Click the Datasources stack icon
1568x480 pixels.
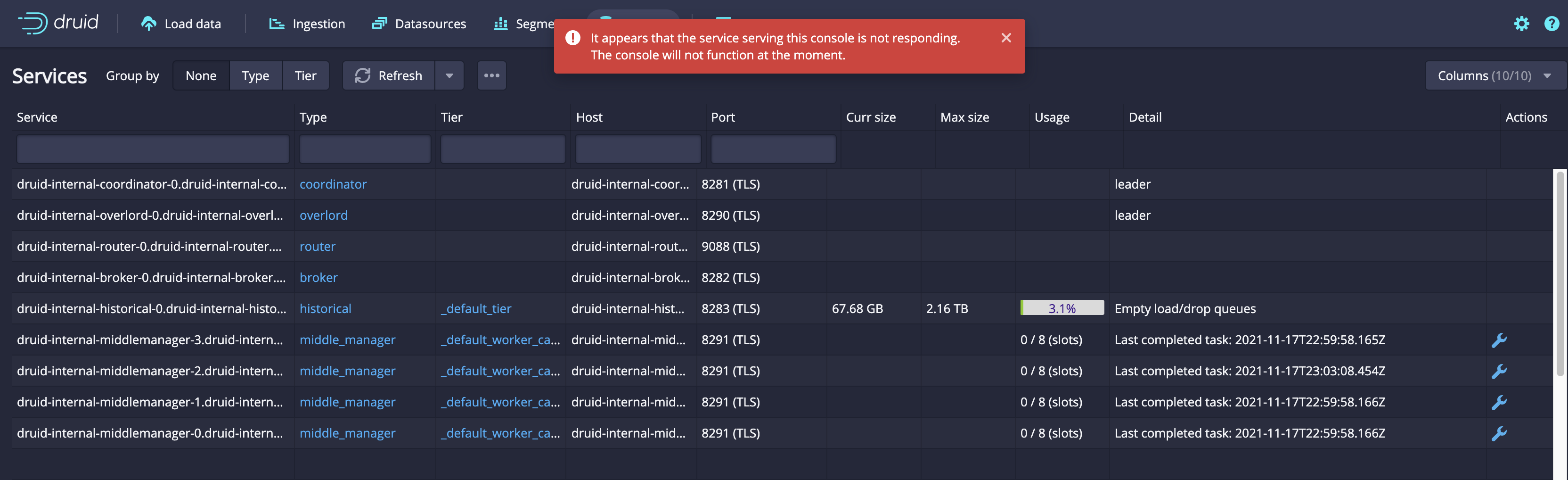point(379,24)
